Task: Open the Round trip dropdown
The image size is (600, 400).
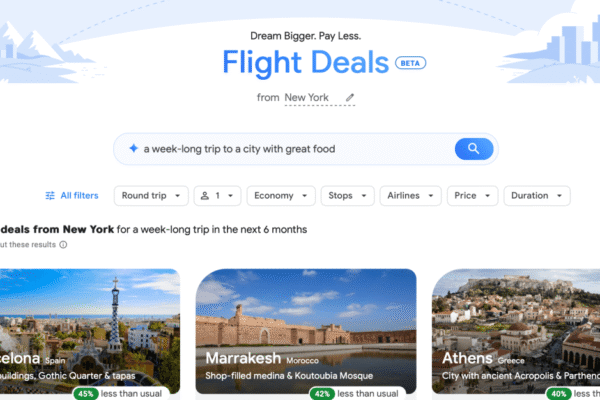Action: (151, 196)
